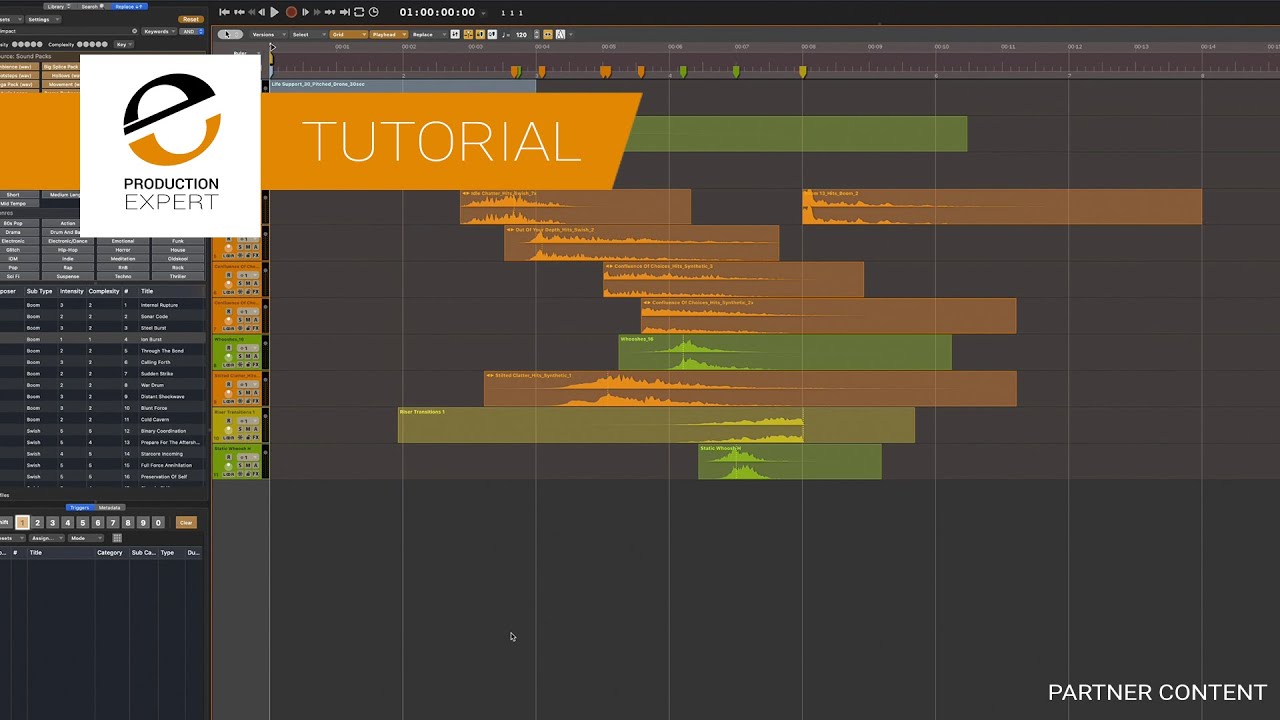
Task: Click the white icon right of Replace dropdown
Action: click(455, 34)
